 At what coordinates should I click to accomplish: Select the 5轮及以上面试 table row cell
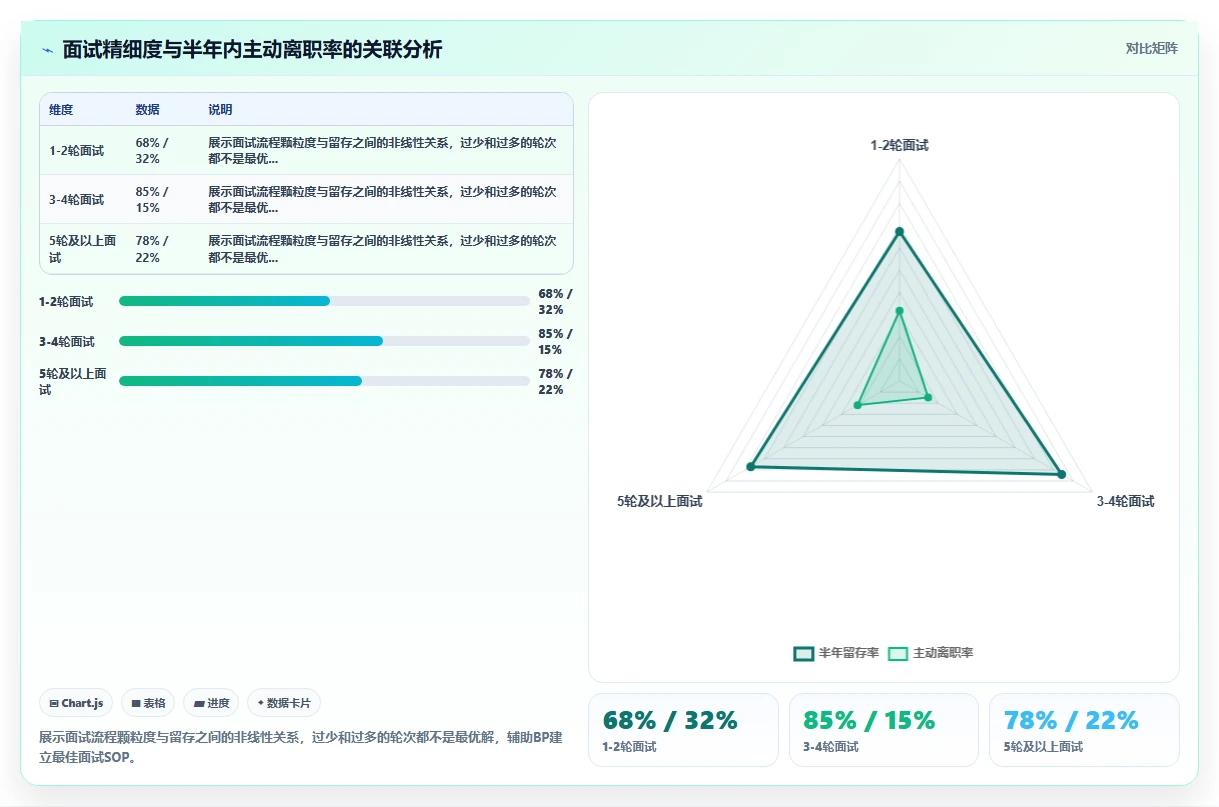tap(82, 249)
